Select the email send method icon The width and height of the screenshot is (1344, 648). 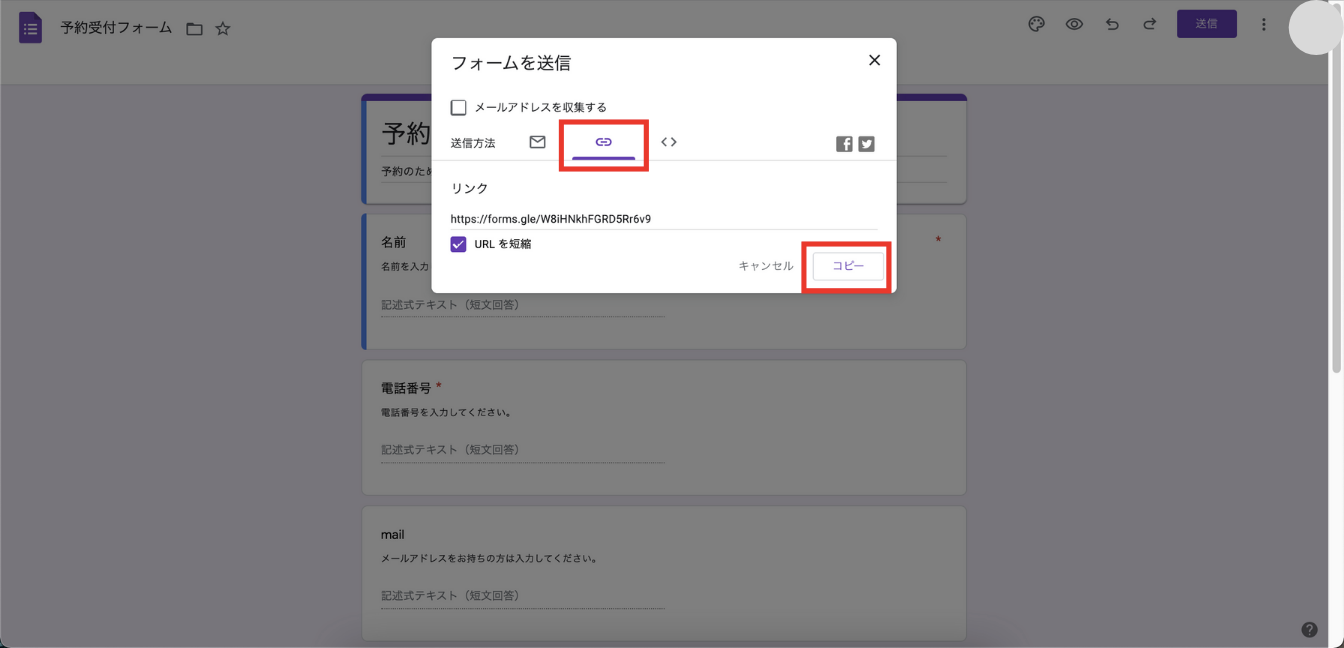tap(537, 142)
